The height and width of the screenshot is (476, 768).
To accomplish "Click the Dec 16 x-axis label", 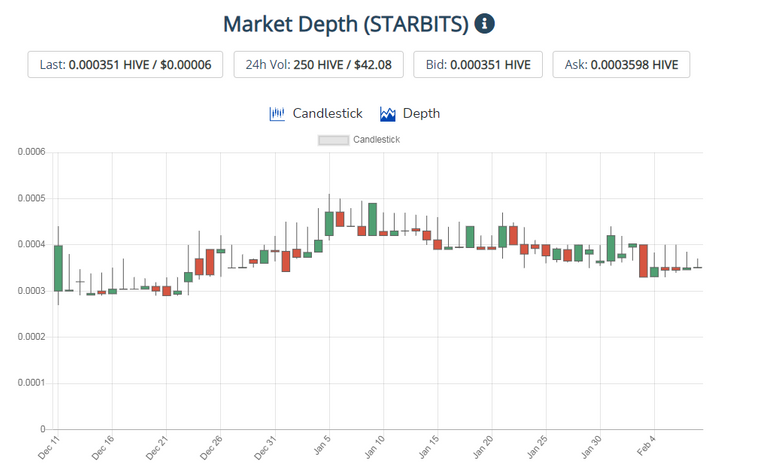I will coord(103,447).
